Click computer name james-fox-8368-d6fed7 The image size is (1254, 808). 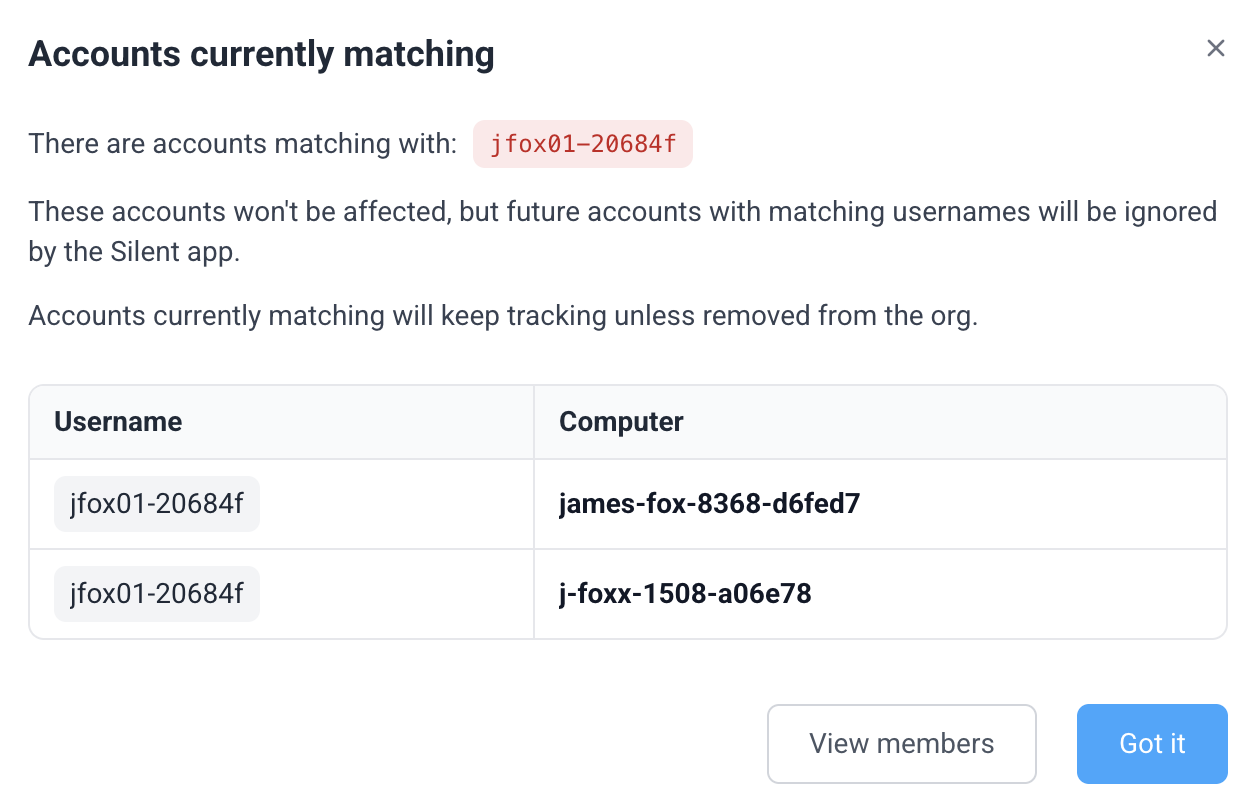[x=709, y=504]
